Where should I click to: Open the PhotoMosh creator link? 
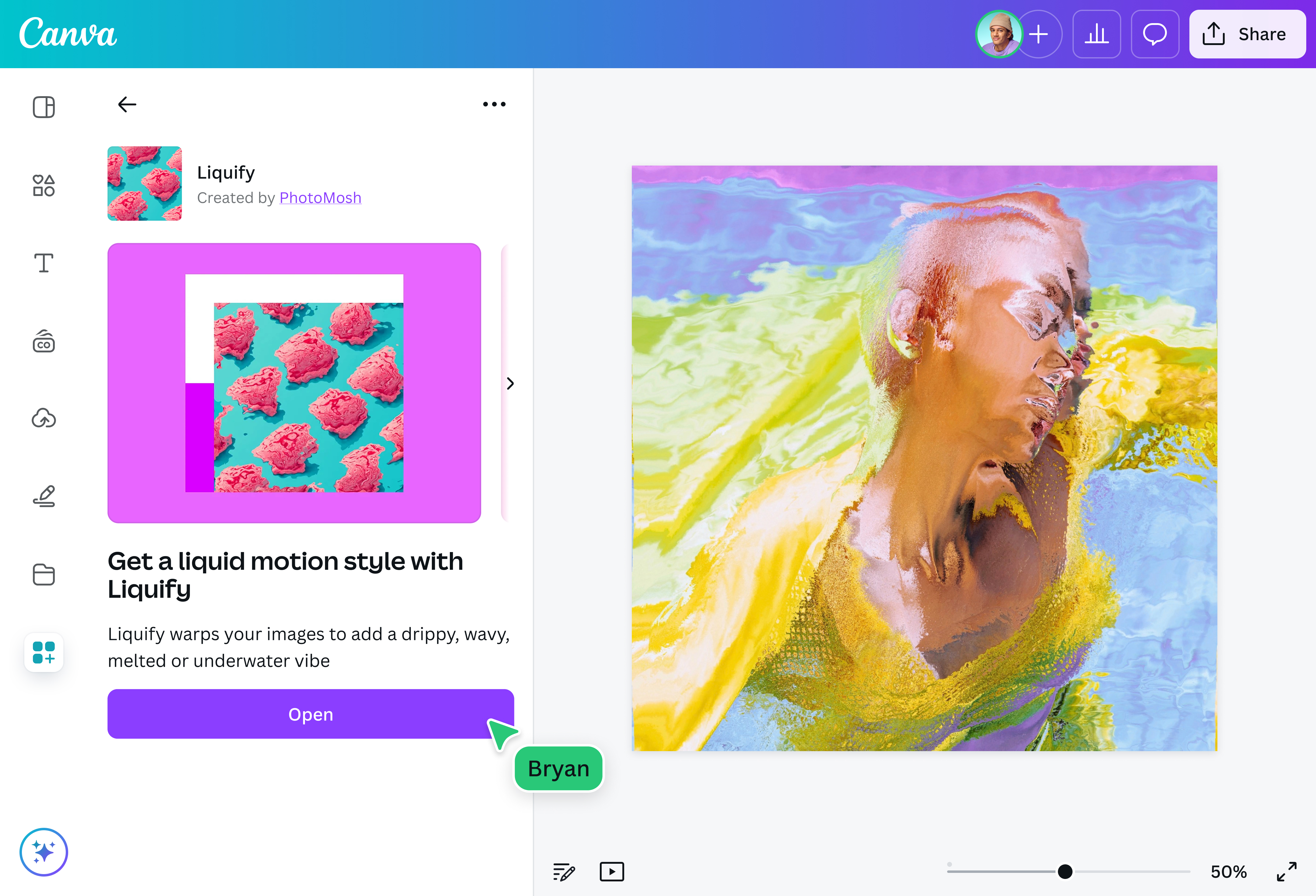coord(320,198)
